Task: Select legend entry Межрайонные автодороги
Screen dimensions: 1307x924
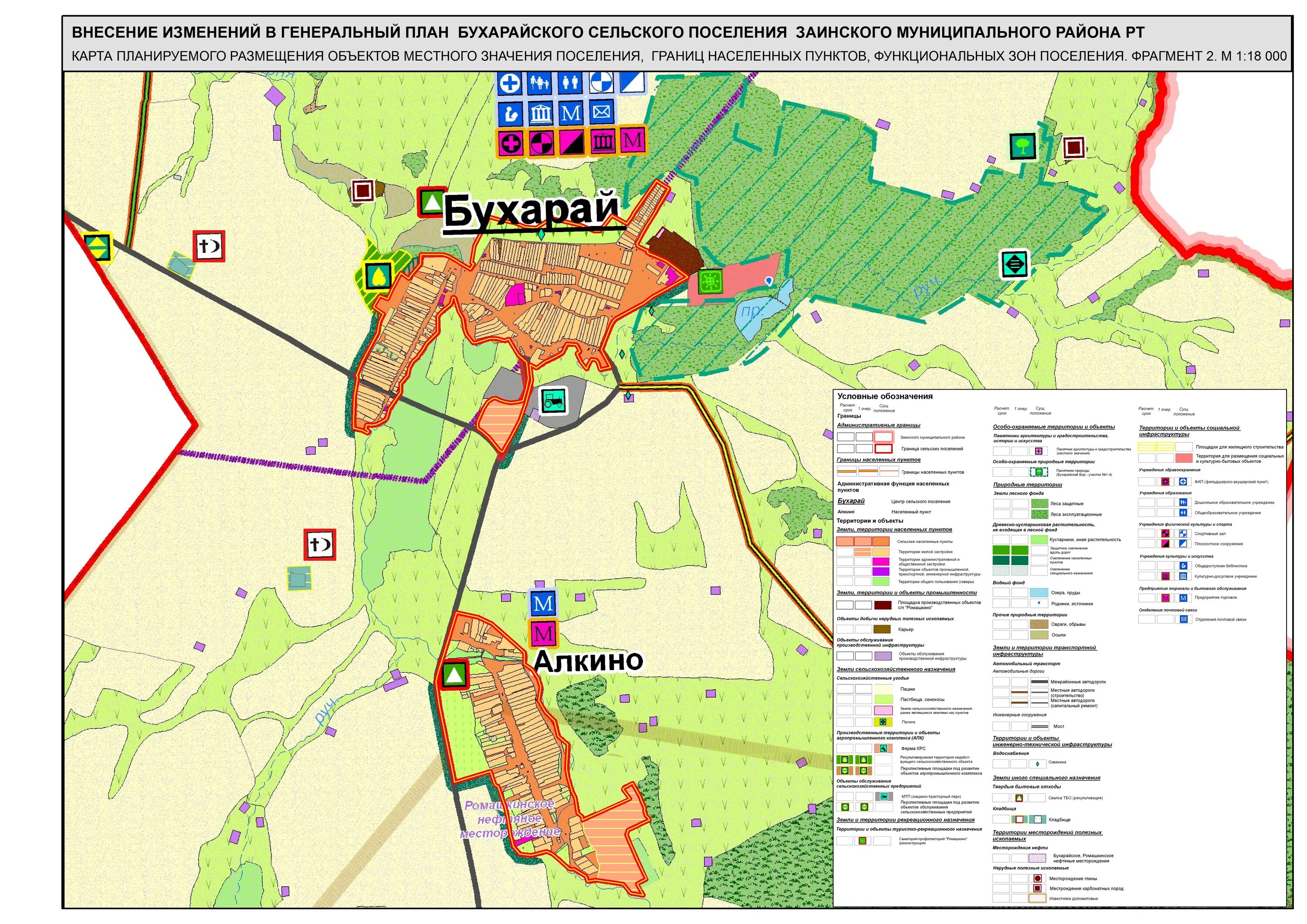Action: pyautogui.click(x=1077, y=681)
